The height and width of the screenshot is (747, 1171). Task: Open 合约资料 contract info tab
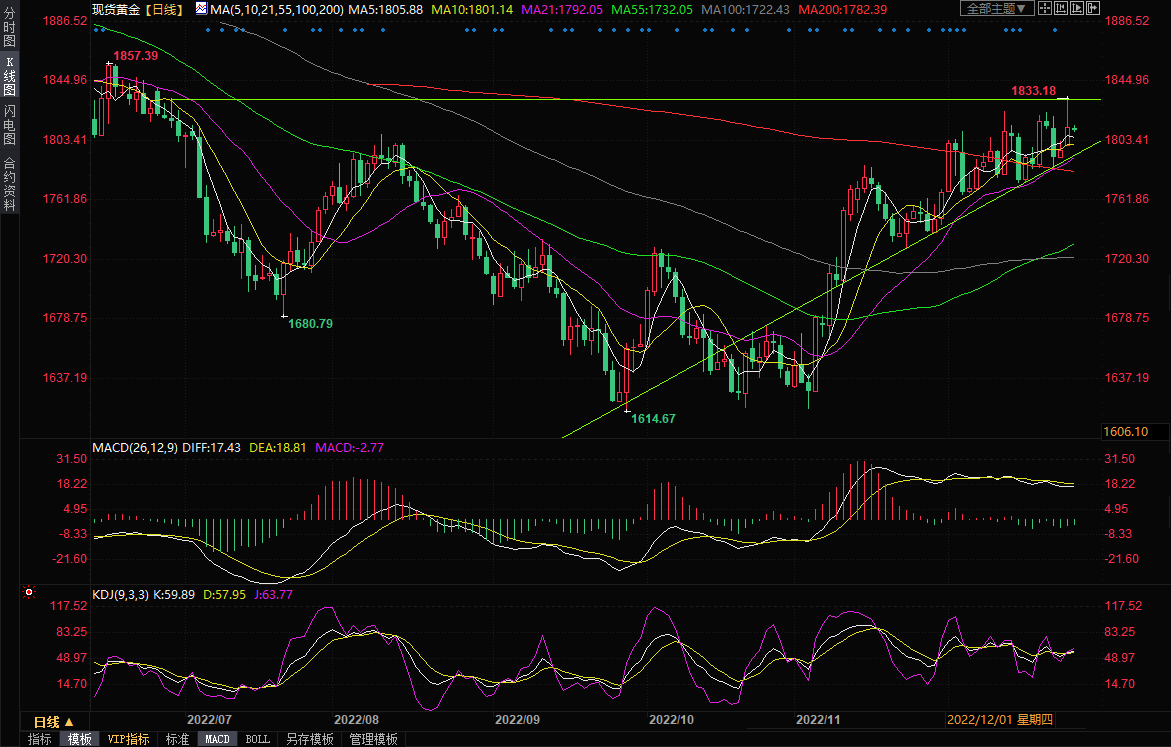(x=10, y=183)
